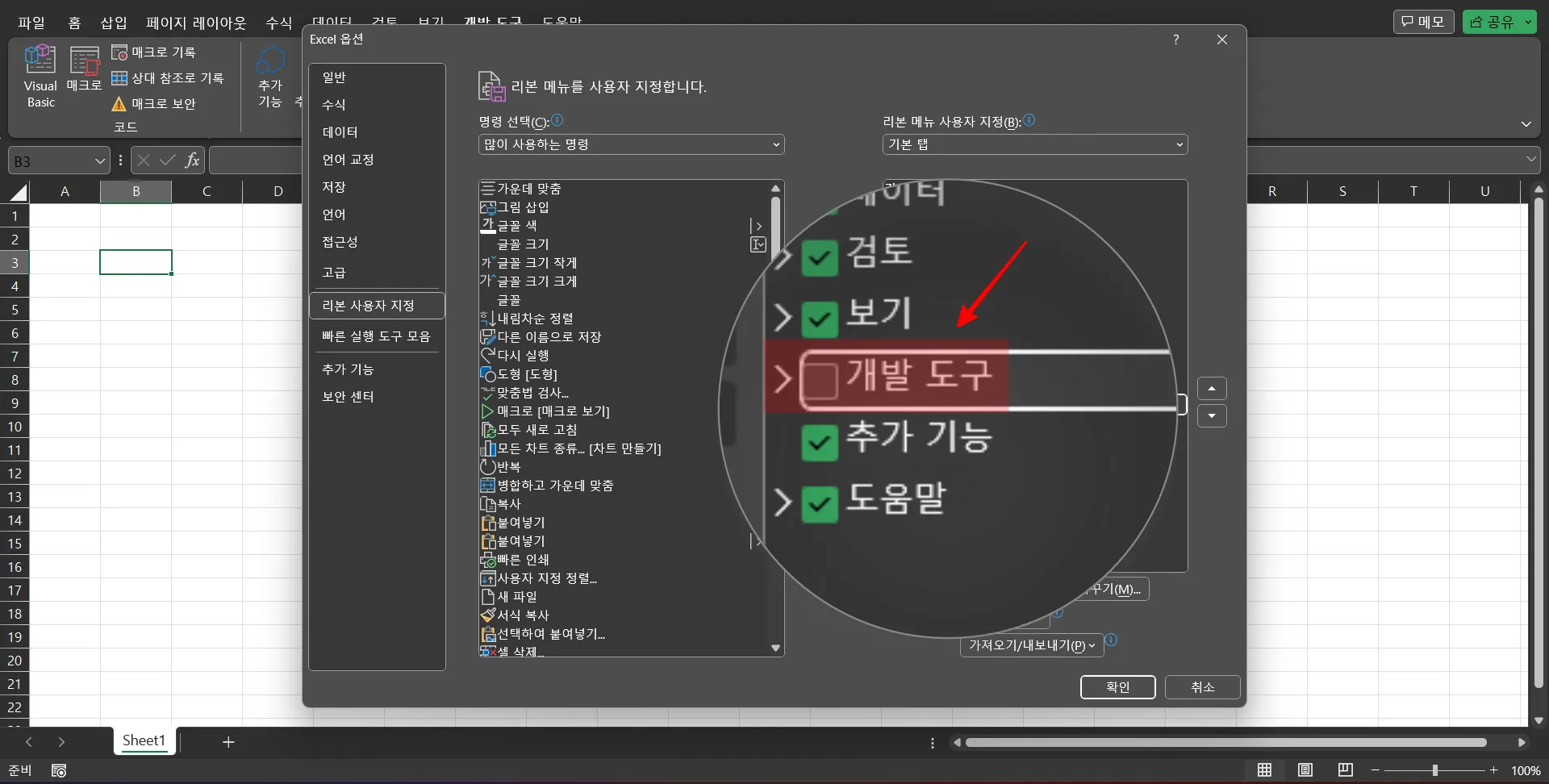Open the 기본 탭 dropdown

coord(1035,144)
